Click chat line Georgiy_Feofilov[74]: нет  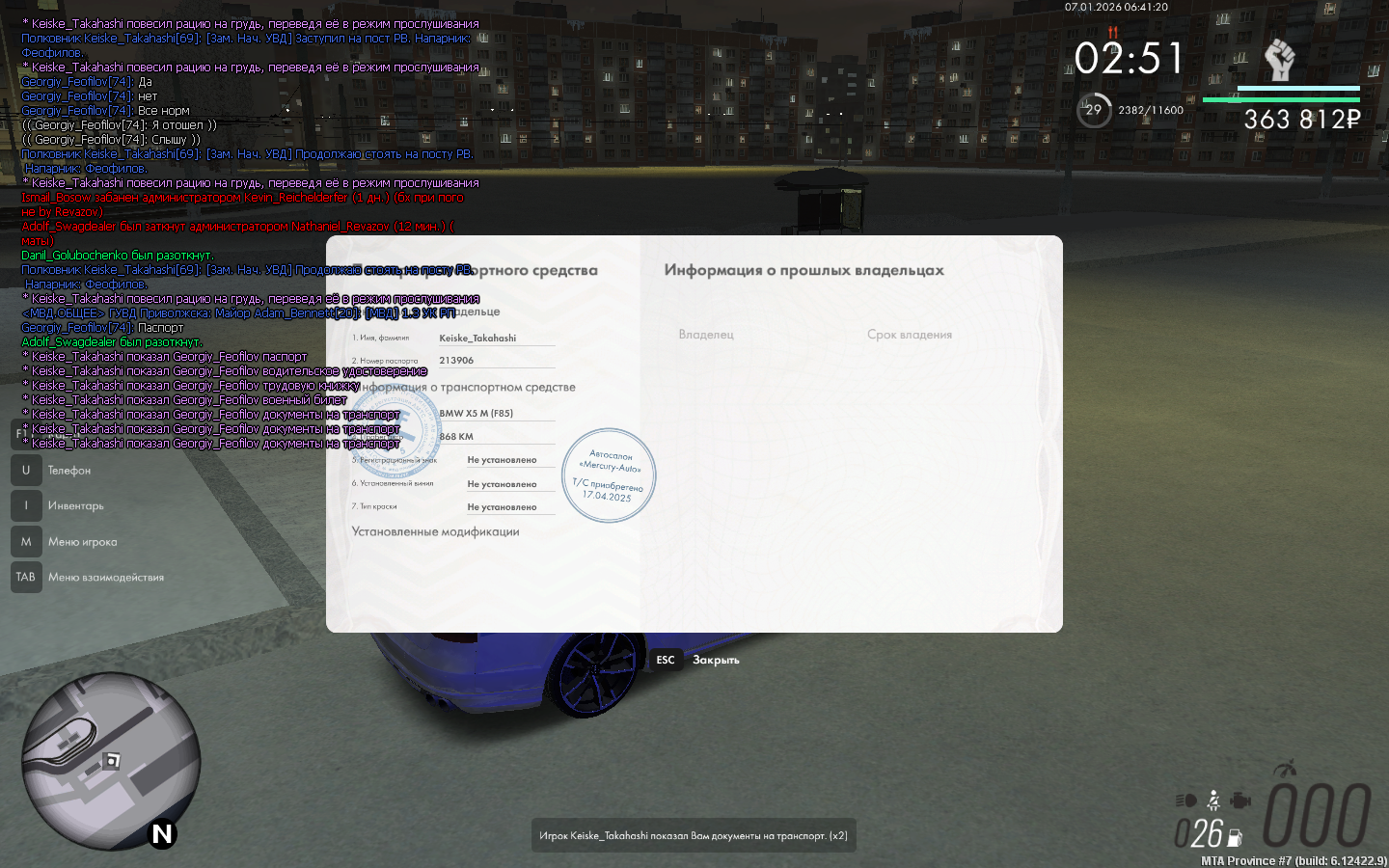coord(89,95)
